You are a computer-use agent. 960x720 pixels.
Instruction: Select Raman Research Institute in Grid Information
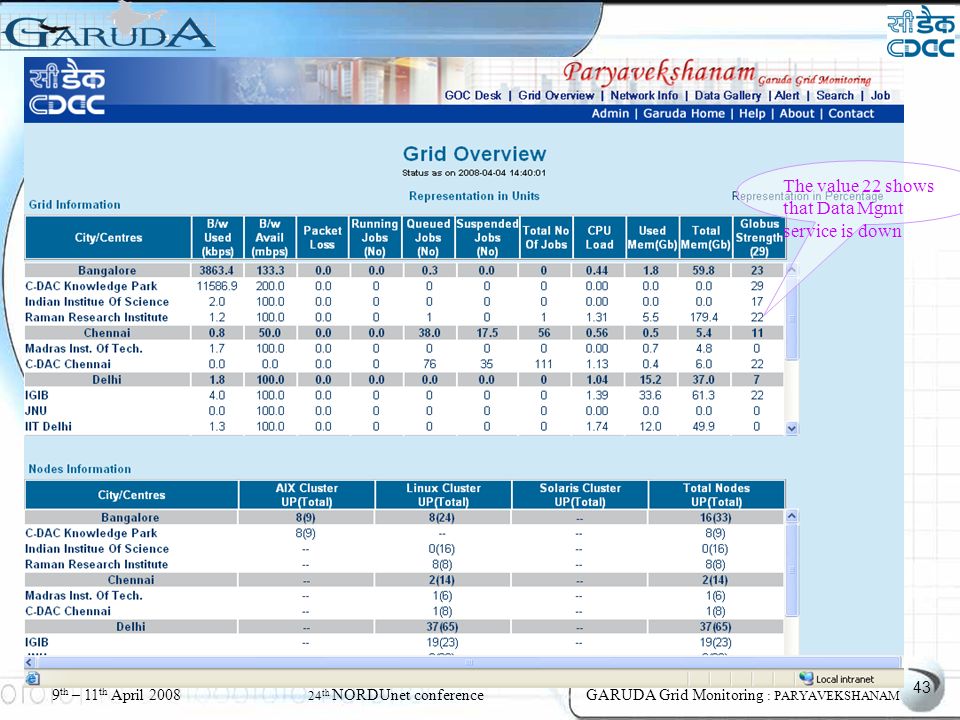[404, 317]
